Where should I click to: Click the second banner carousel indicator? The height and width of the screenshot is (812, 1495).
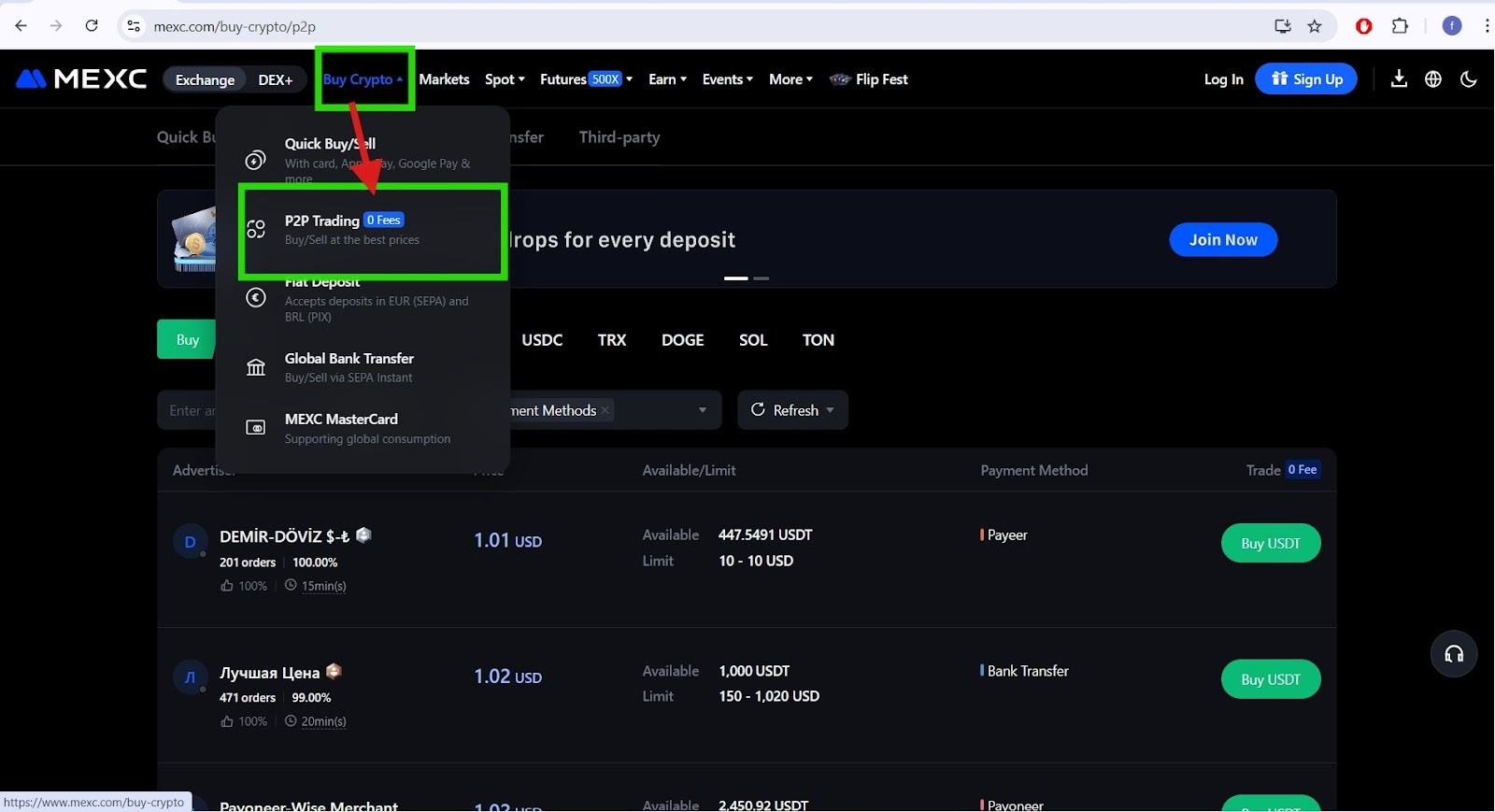click(x=762, y=278)
